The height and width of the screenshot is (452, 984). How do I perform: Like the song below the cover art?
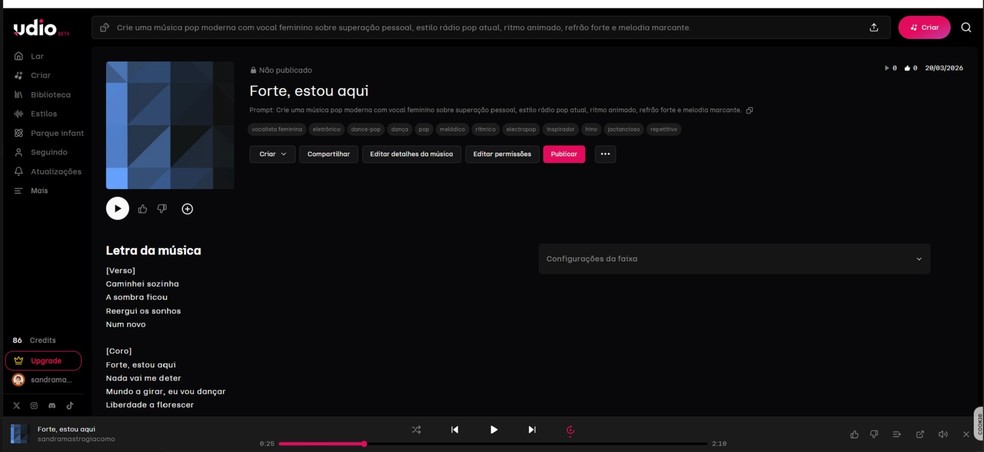142,208
